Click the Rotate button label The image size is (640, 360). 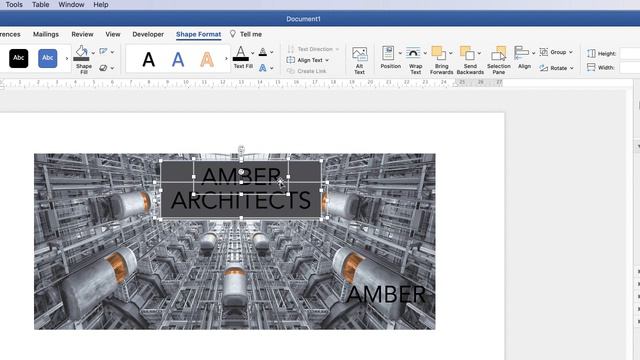click(558, 68)
